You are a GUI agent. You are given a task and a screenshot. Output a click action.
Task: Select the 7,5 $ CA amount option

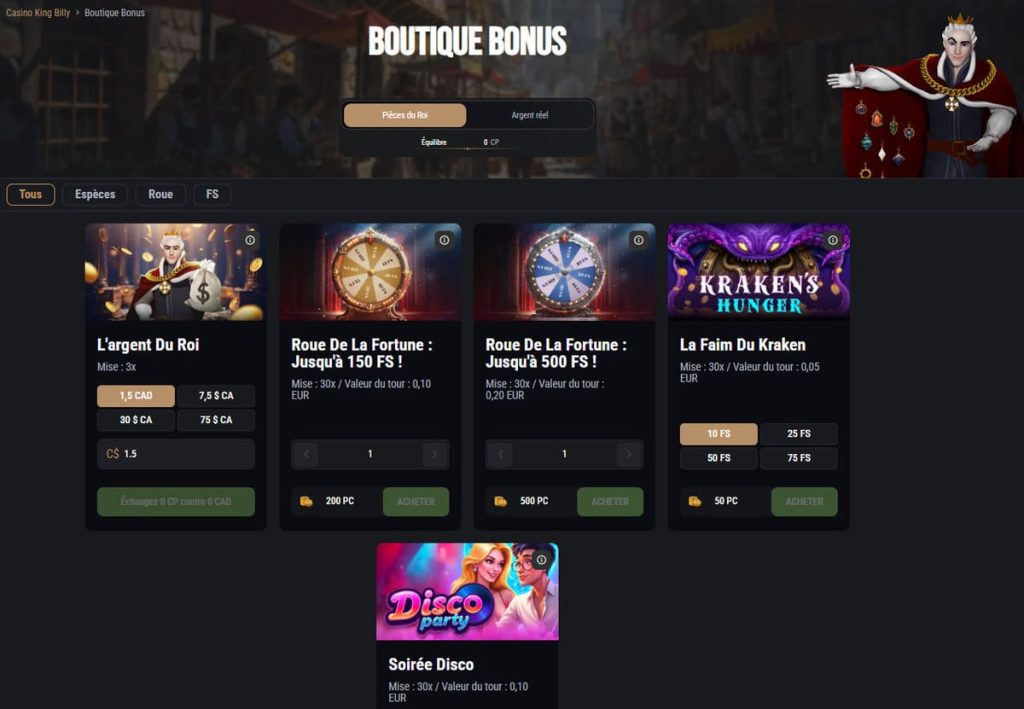pyautogui.click(x=216, y=396)
